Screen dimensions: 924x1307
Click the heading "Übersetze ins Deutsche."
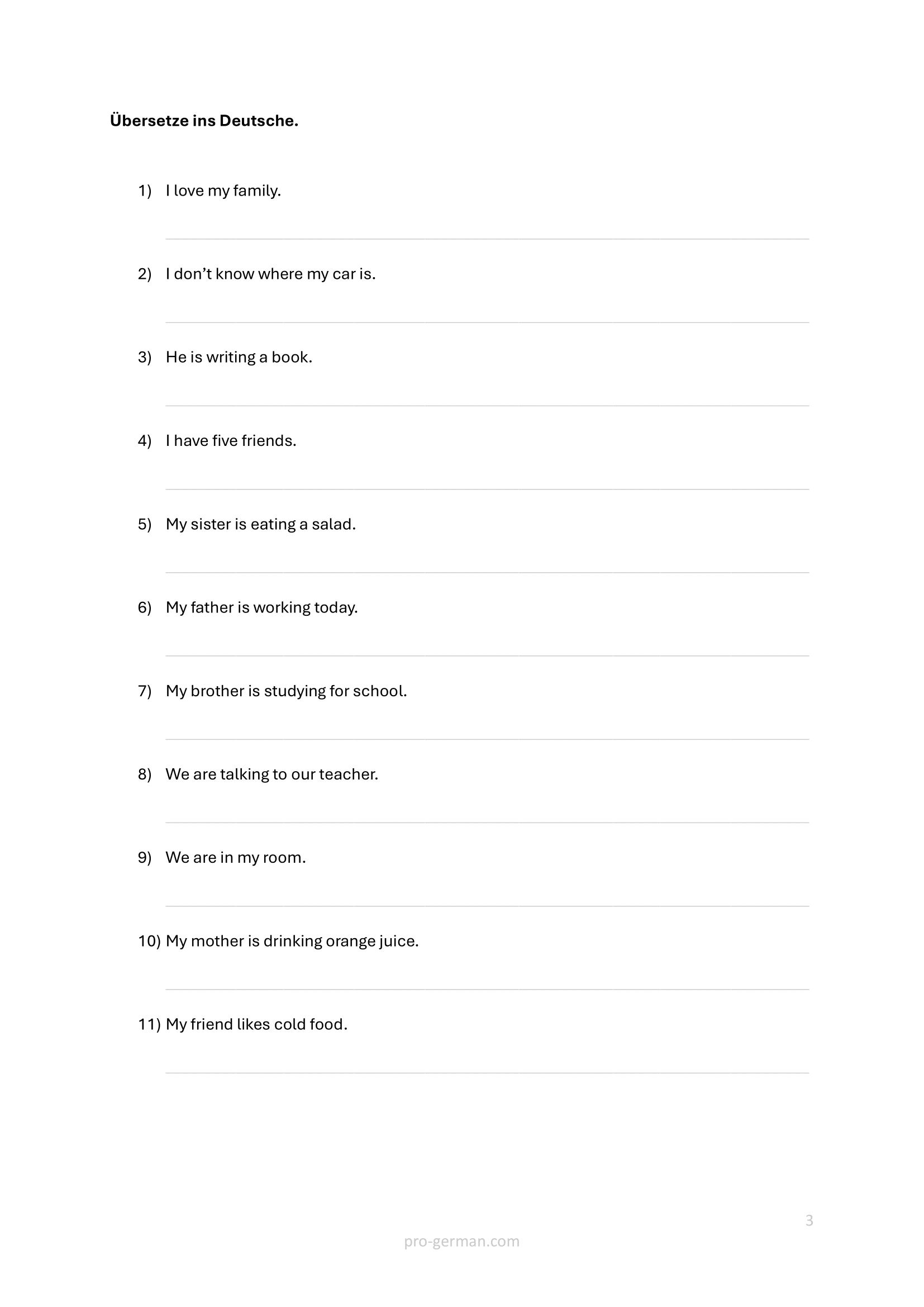click(204, 121)
